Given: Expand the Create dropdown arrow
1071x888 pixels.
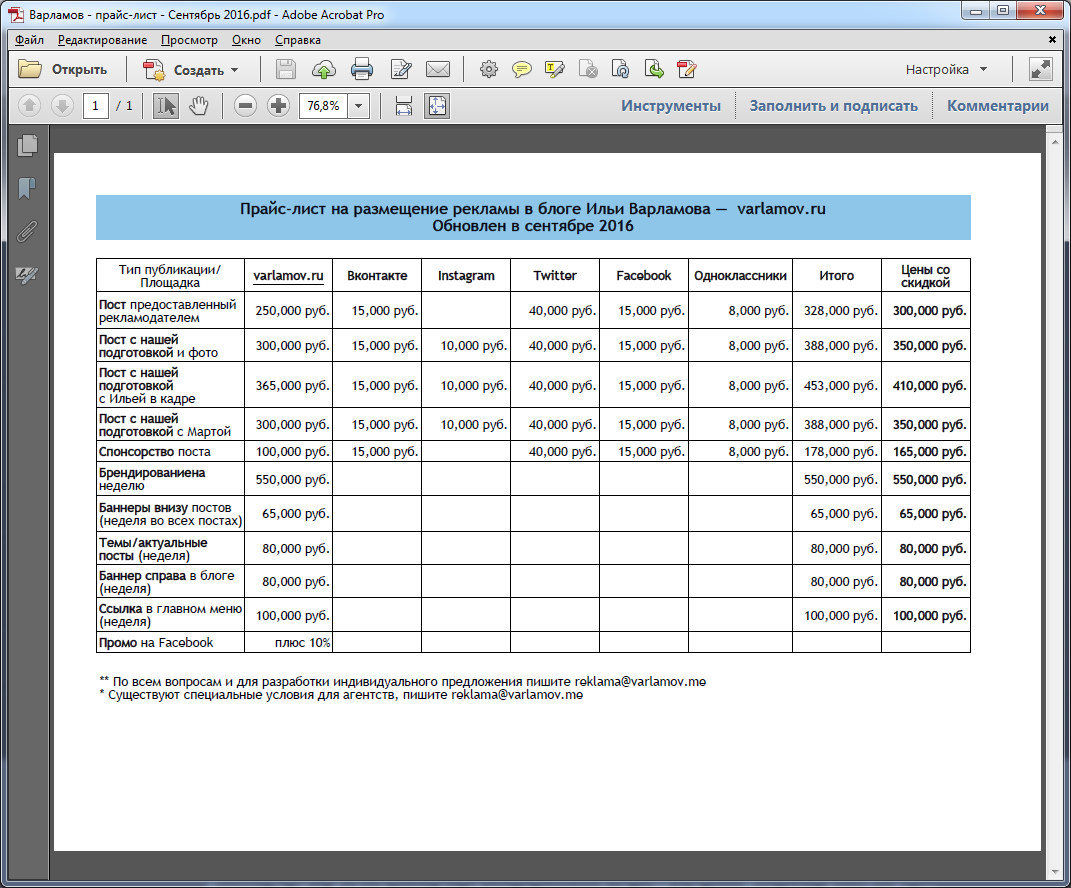Looking at the screenshot, I should point(234,70).
